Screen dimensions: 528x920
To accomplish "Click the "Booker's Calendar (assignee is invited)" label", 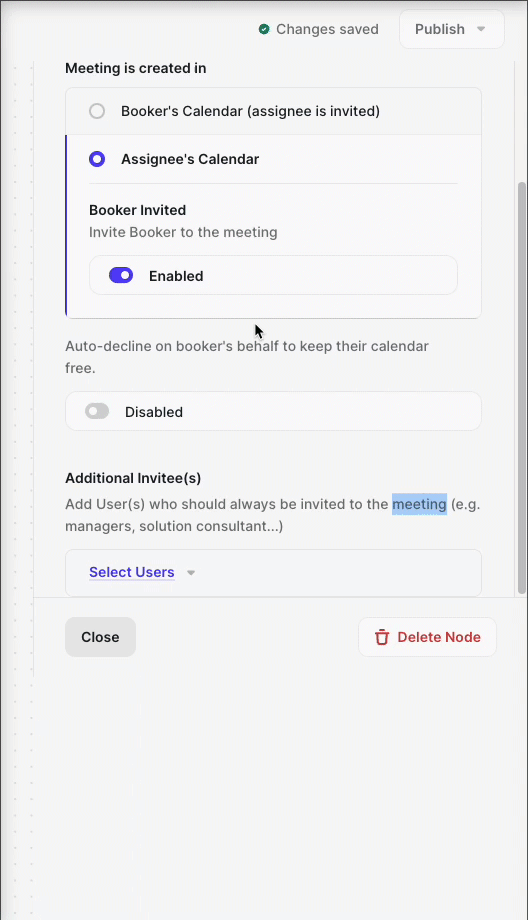I will (x=251, y=111).
